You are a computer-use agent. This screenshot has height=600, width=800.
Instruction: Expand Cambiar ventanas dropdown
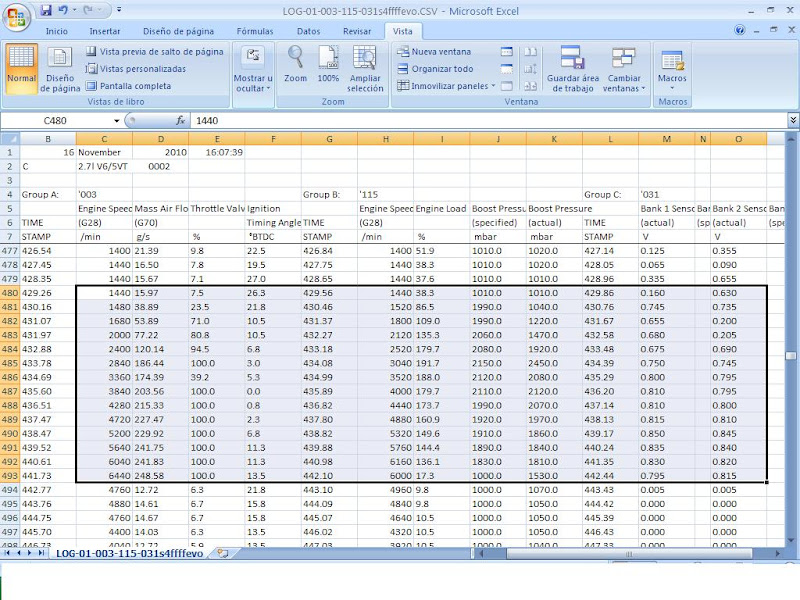(x=624, y=68)
